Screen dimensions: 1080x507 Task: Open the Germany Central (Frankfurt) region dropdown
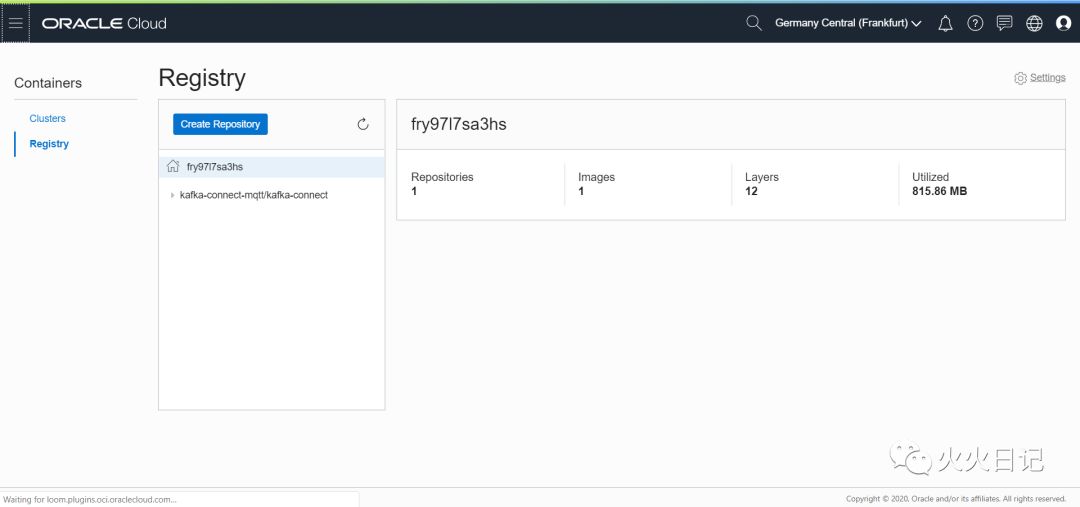[848, 23]
